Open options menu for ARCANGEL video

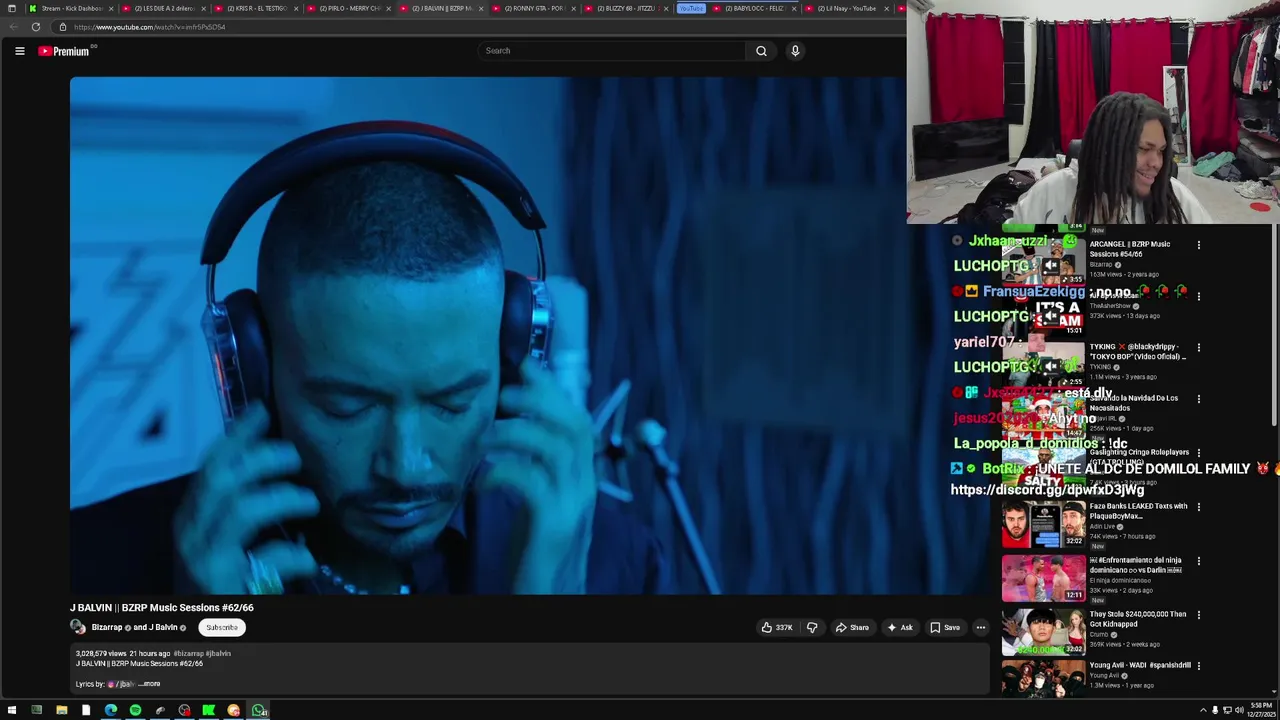(1199, 245)
